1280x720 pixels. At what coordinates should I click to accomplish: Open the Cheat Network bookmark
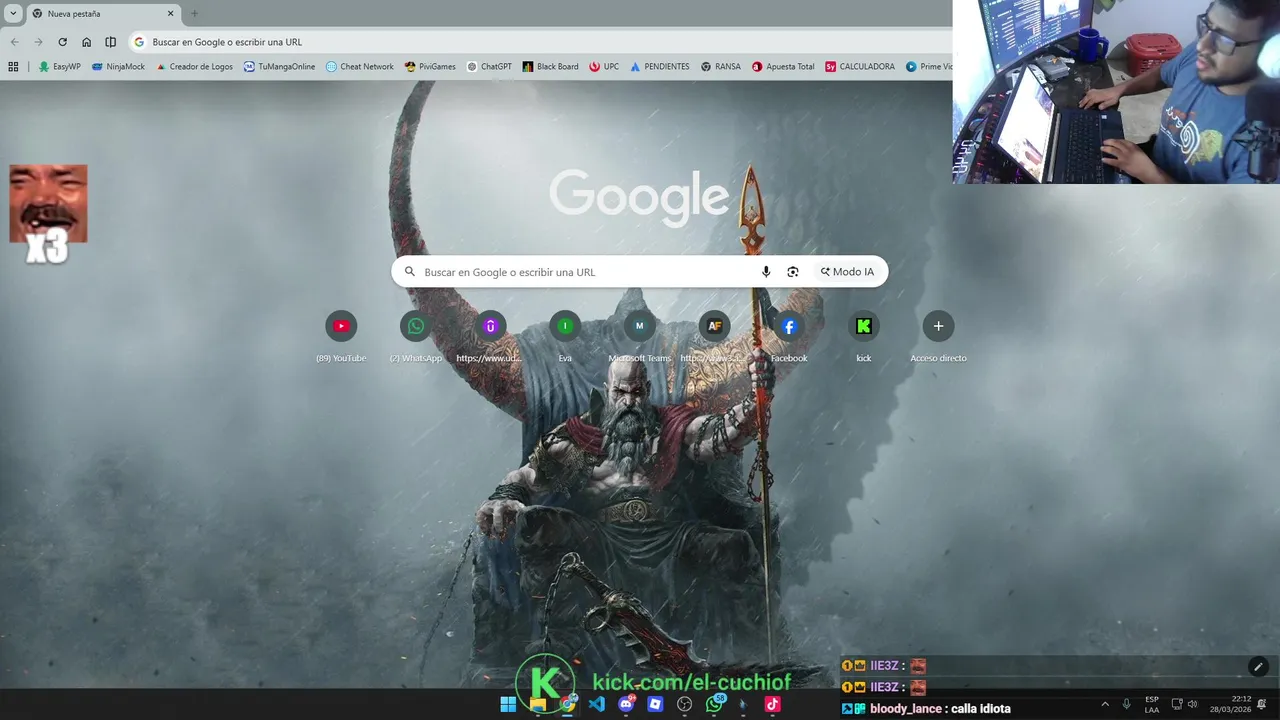360,67
